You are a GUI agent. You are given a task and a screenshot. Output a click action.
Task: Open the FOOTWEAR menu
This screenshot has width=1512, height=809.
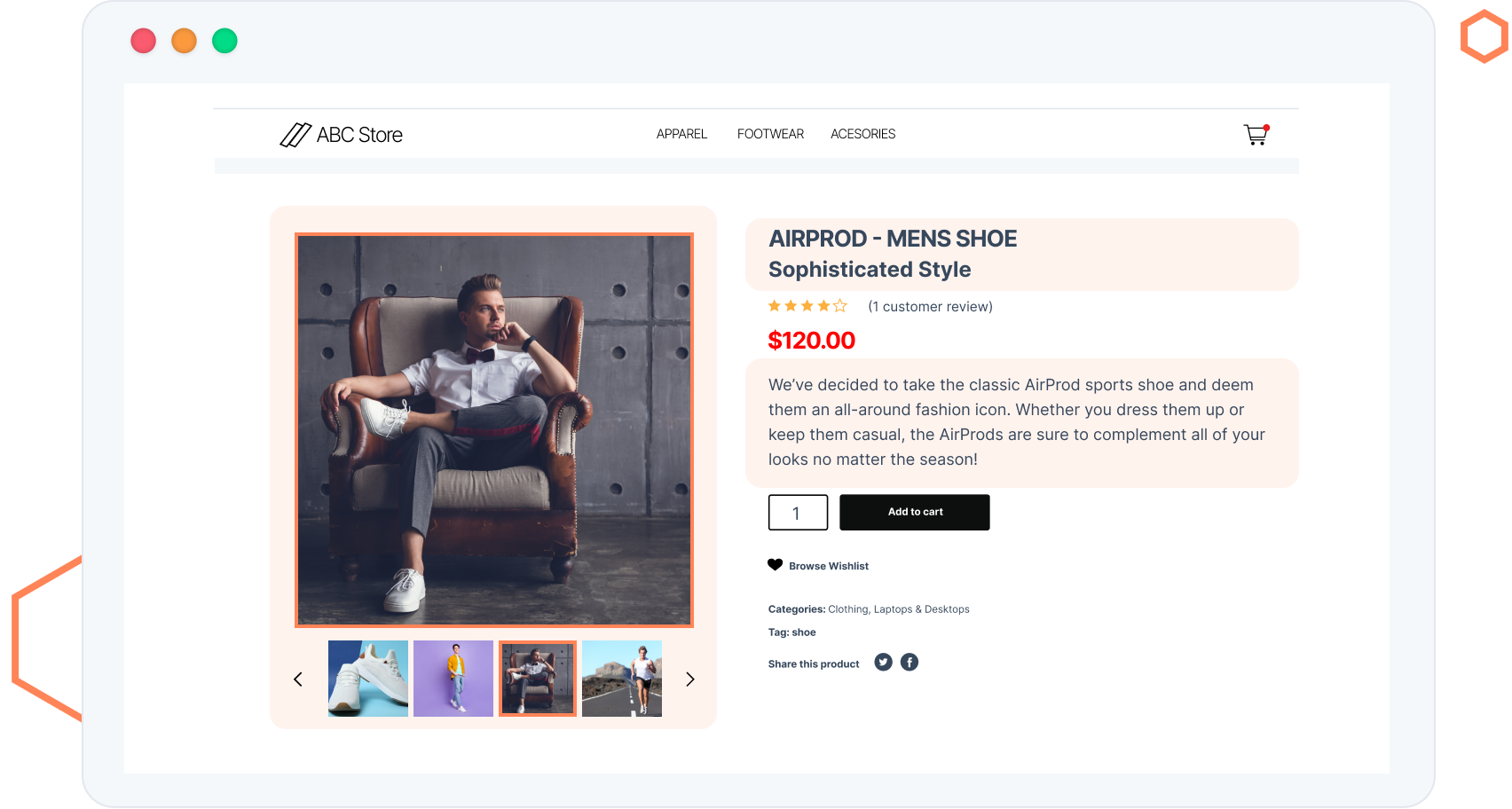click(770, 134)
